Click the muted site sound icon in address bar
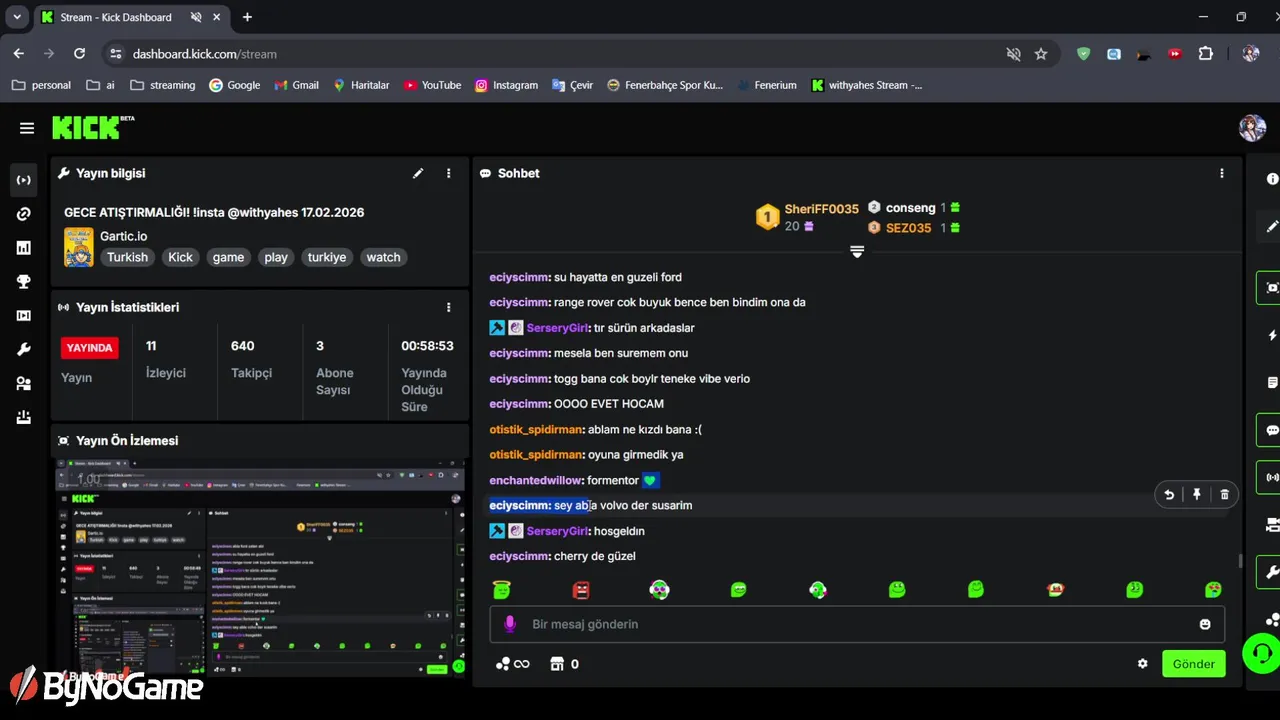The width and height of the screenshot is (1280, 720). click(1014, 54)
